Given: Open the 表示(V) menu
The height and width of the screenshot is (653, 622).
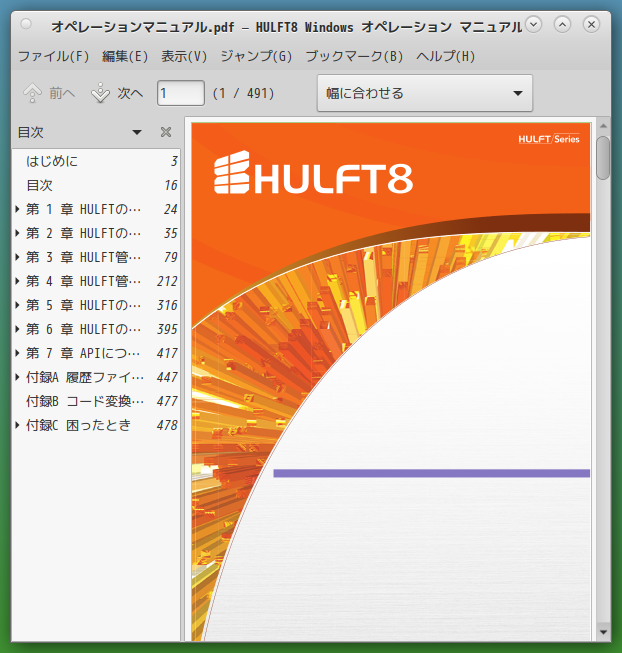Looking at the screenshot, I should tap(184, 56).
